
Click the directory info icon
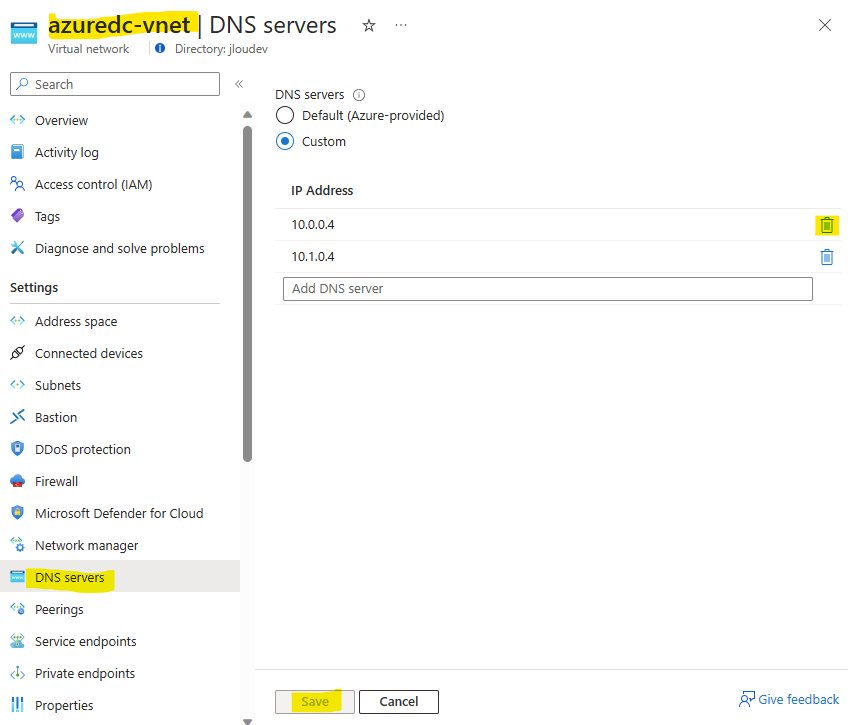tap(160, 49)
